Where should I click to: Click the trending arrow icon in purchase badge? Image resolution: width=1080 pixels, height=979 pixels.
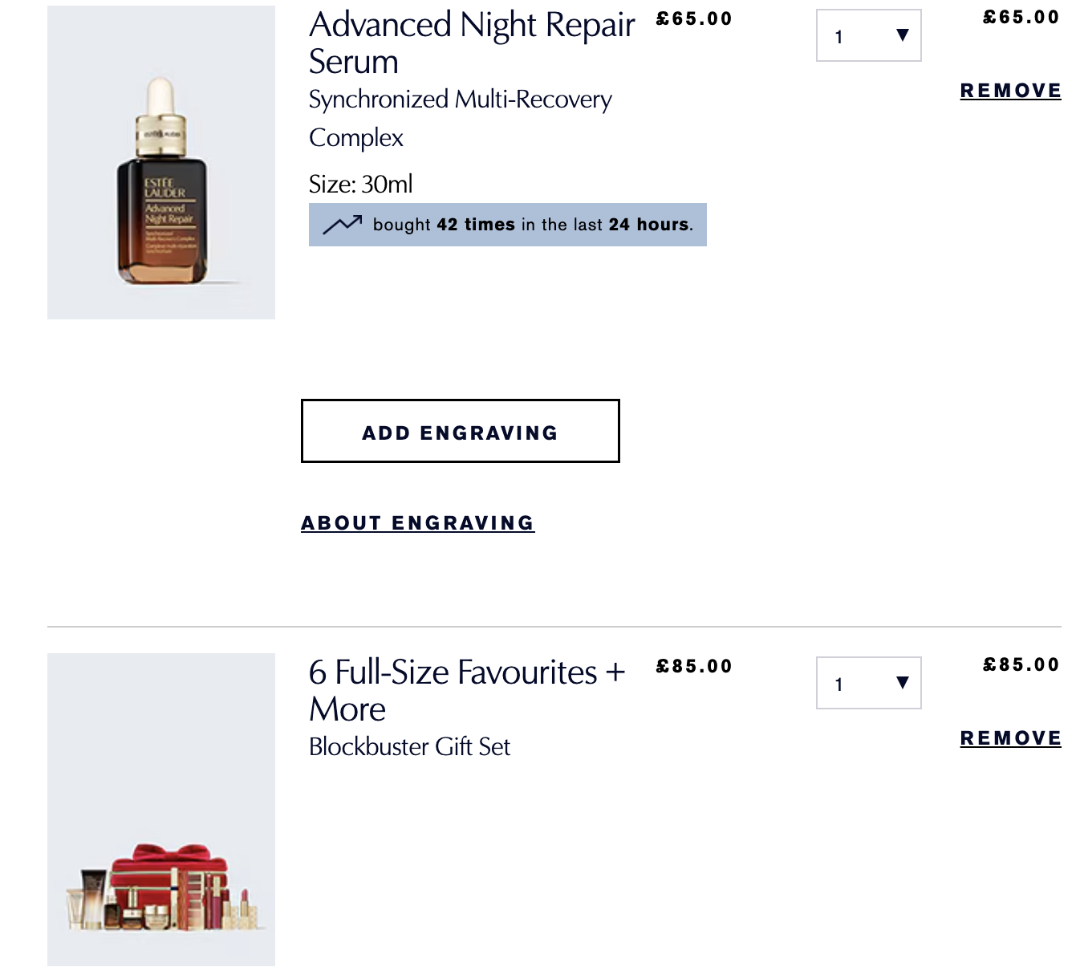pyautogui.click(x=342, y=224)
